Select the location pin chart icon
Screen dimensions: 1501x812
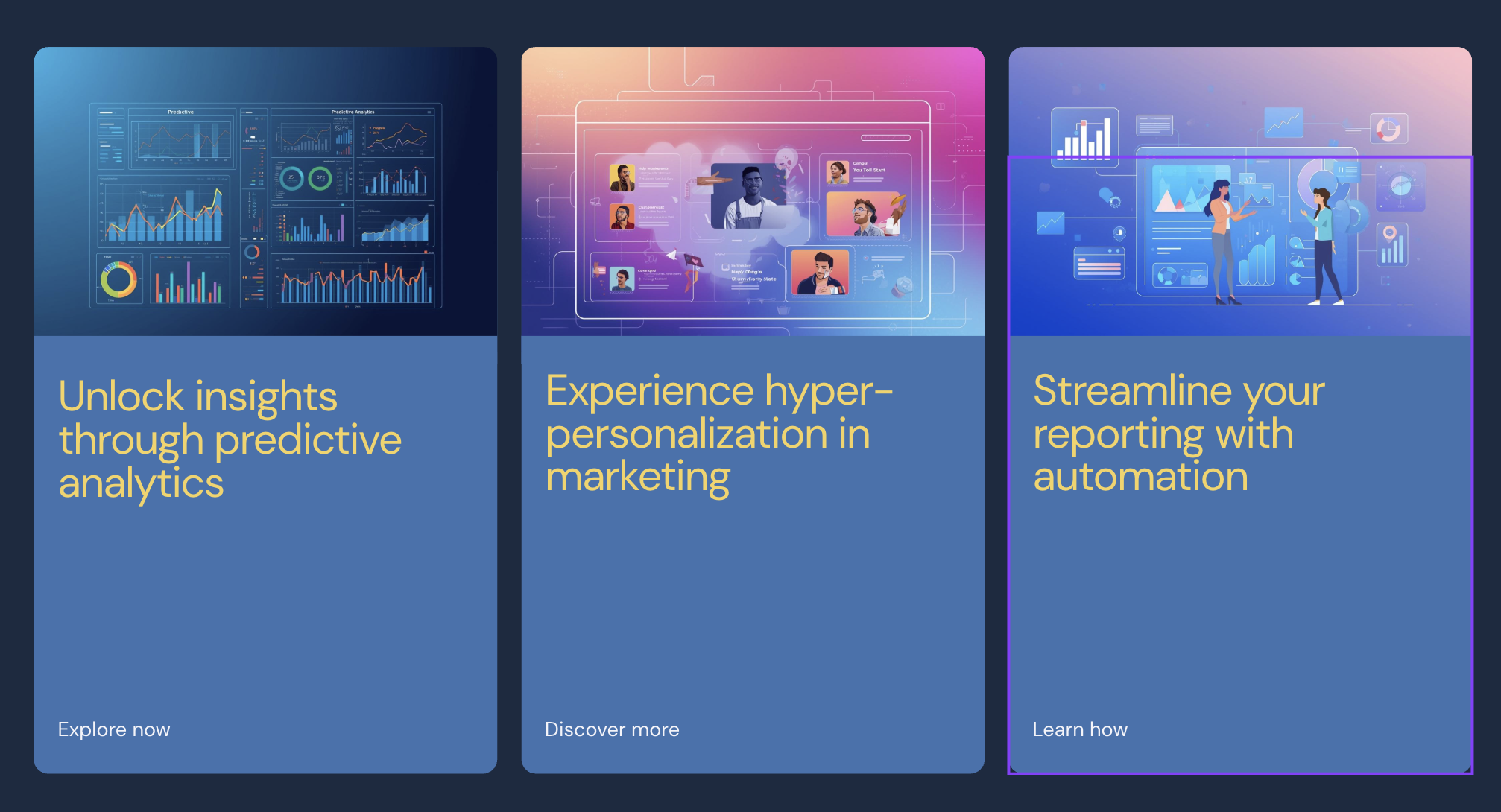[x=1391, y=244]
